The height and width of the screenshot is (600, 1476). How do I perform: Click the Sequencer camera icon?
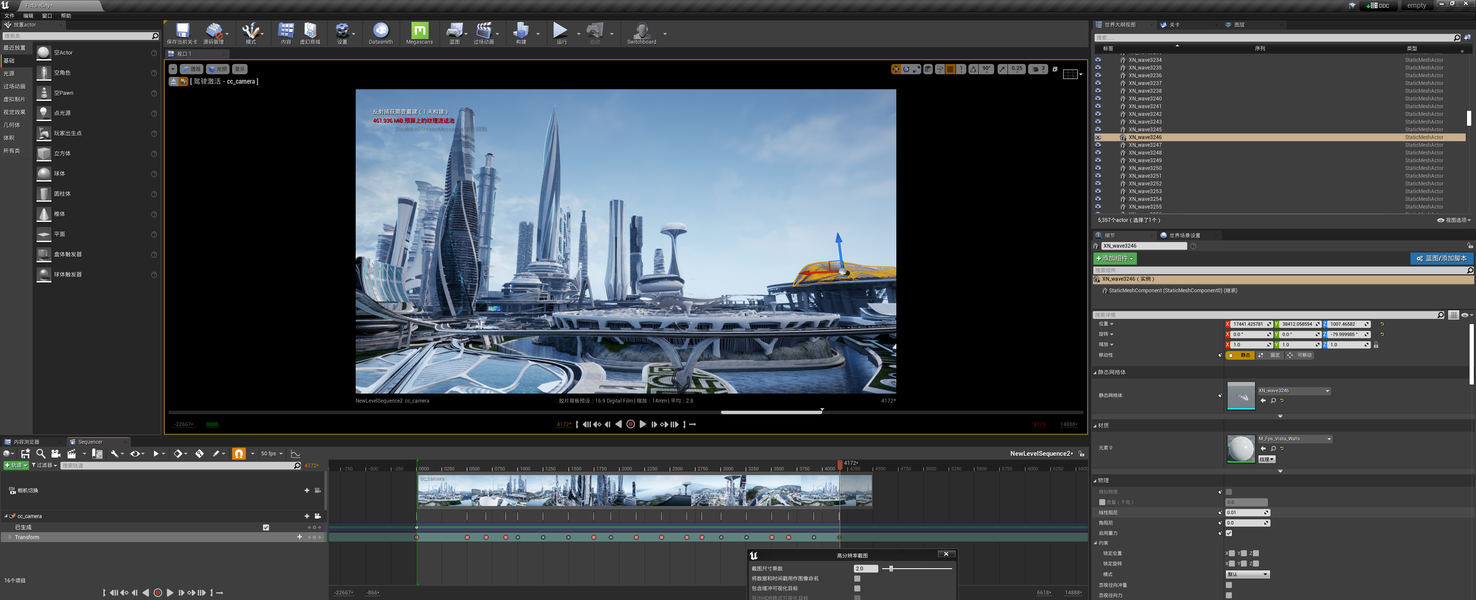click(57, 454)
